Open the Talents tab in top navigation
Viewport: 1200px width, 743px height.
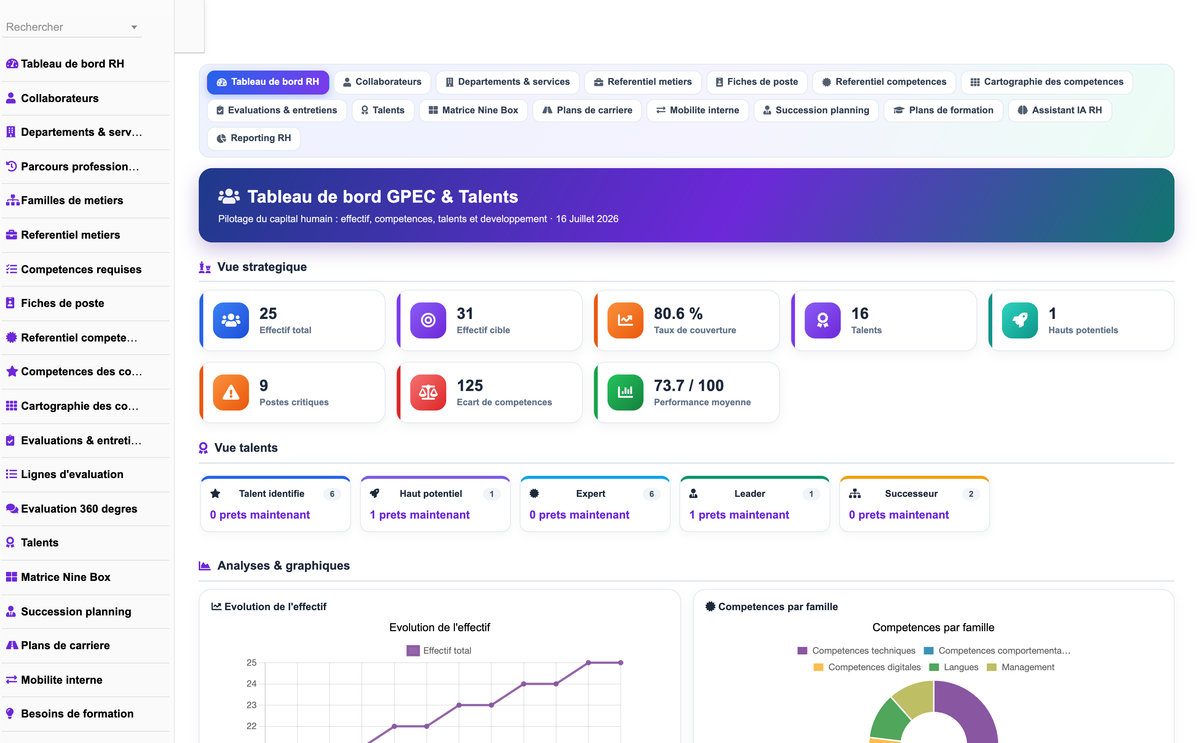pos(383,110)
